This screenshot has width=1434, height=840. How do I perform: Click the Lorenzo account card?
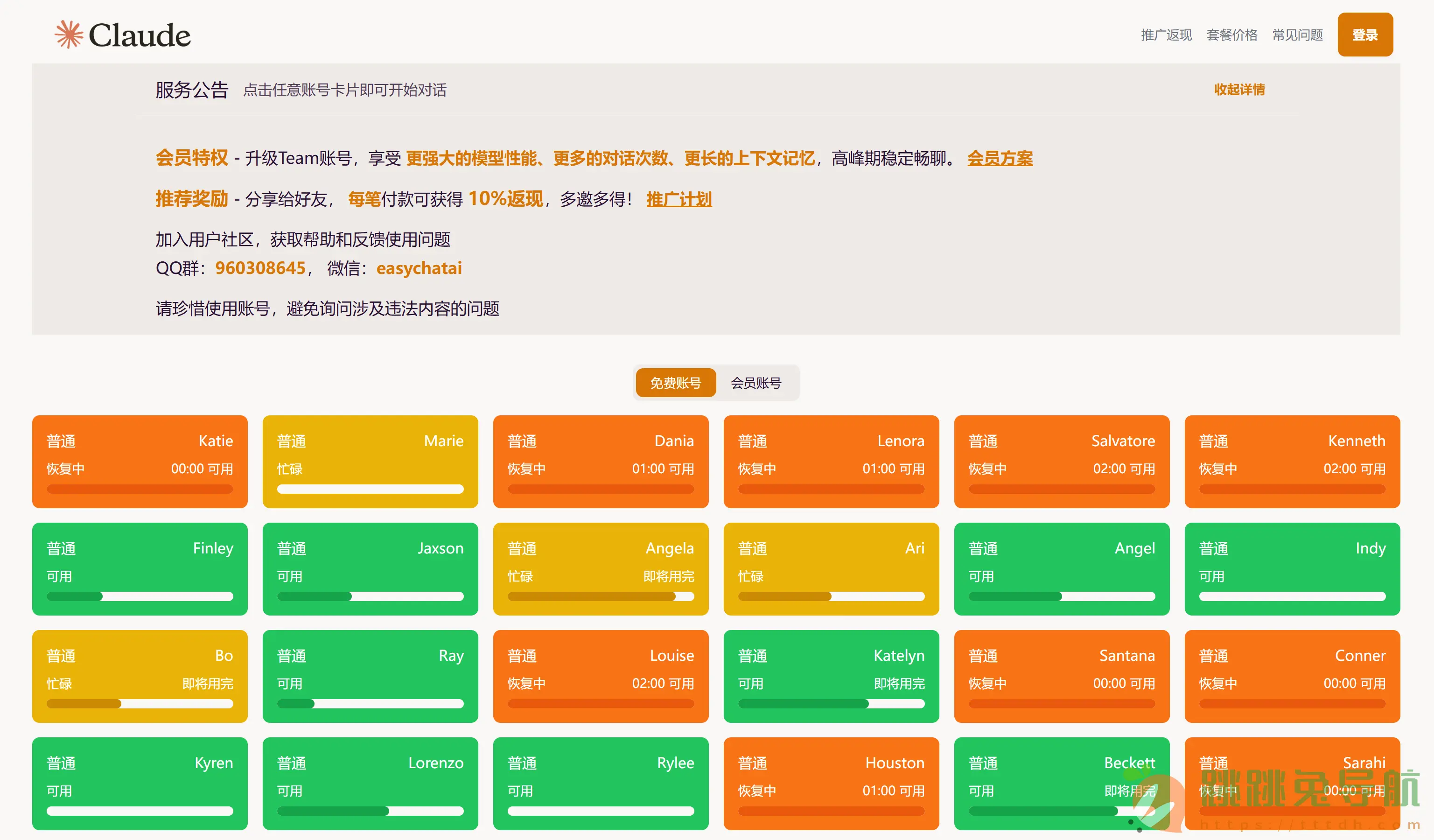(x=371, y=784)
